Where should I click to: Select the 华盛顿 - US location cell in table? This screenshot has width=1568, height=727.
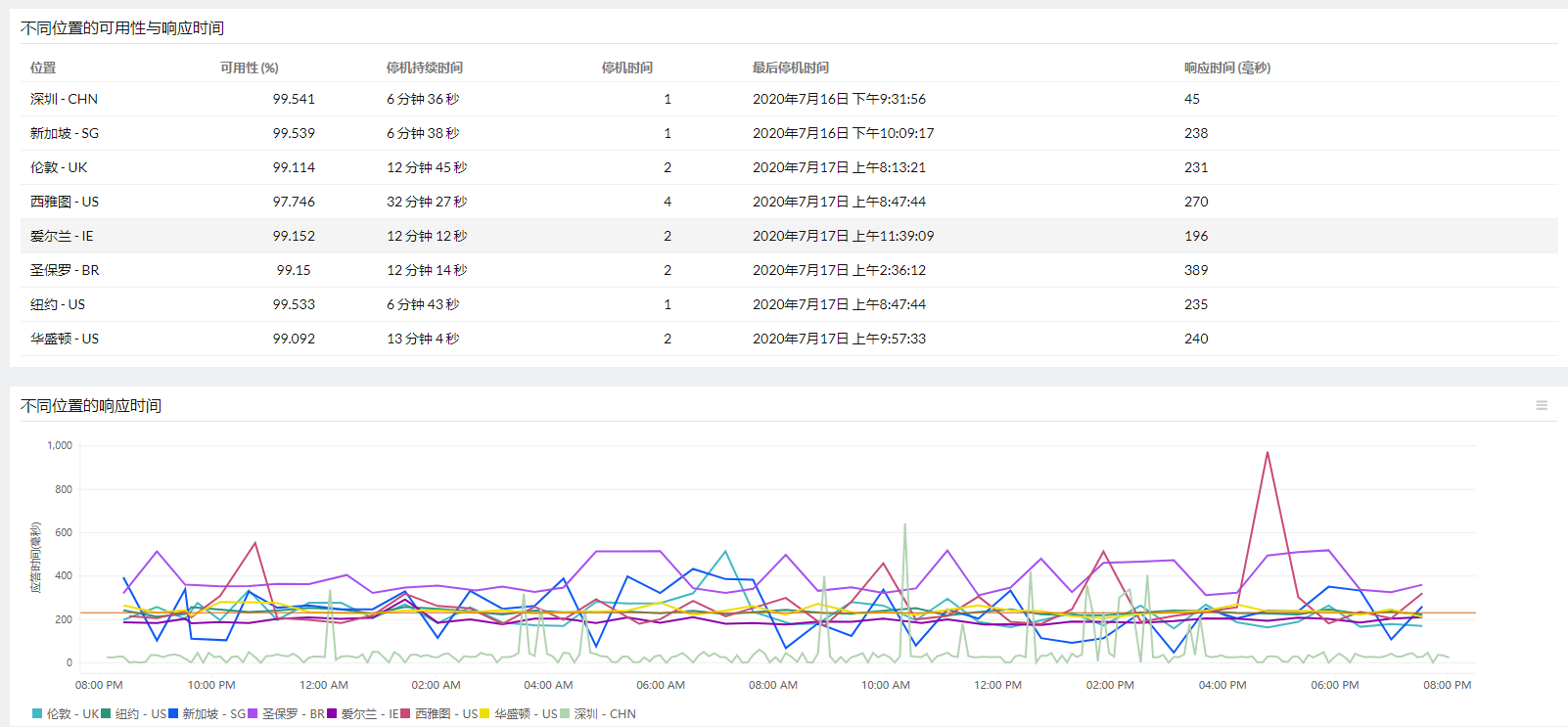click(65, 339)
